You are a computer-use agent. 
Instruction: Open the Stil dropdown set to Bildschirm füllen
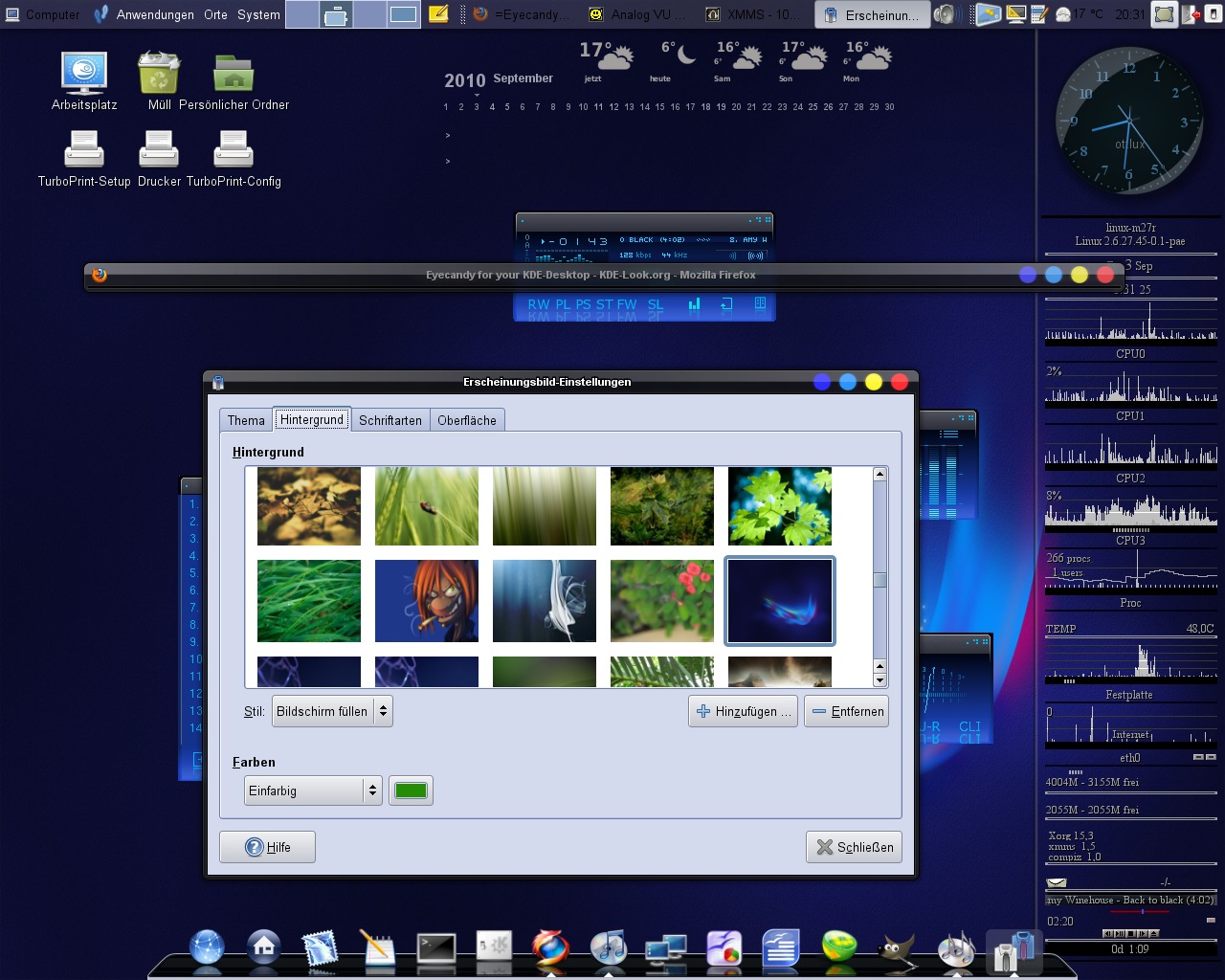332,711
